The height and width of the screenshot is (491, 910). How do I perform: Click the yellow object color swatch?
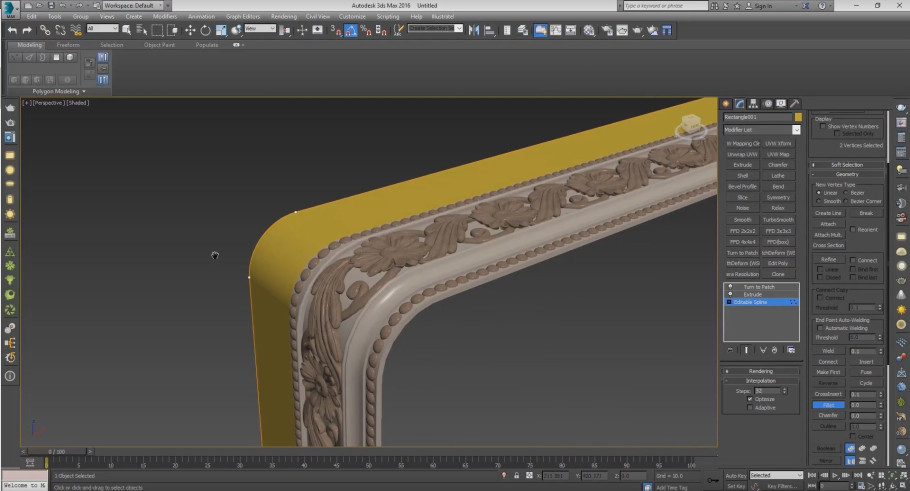coord(798,117)
